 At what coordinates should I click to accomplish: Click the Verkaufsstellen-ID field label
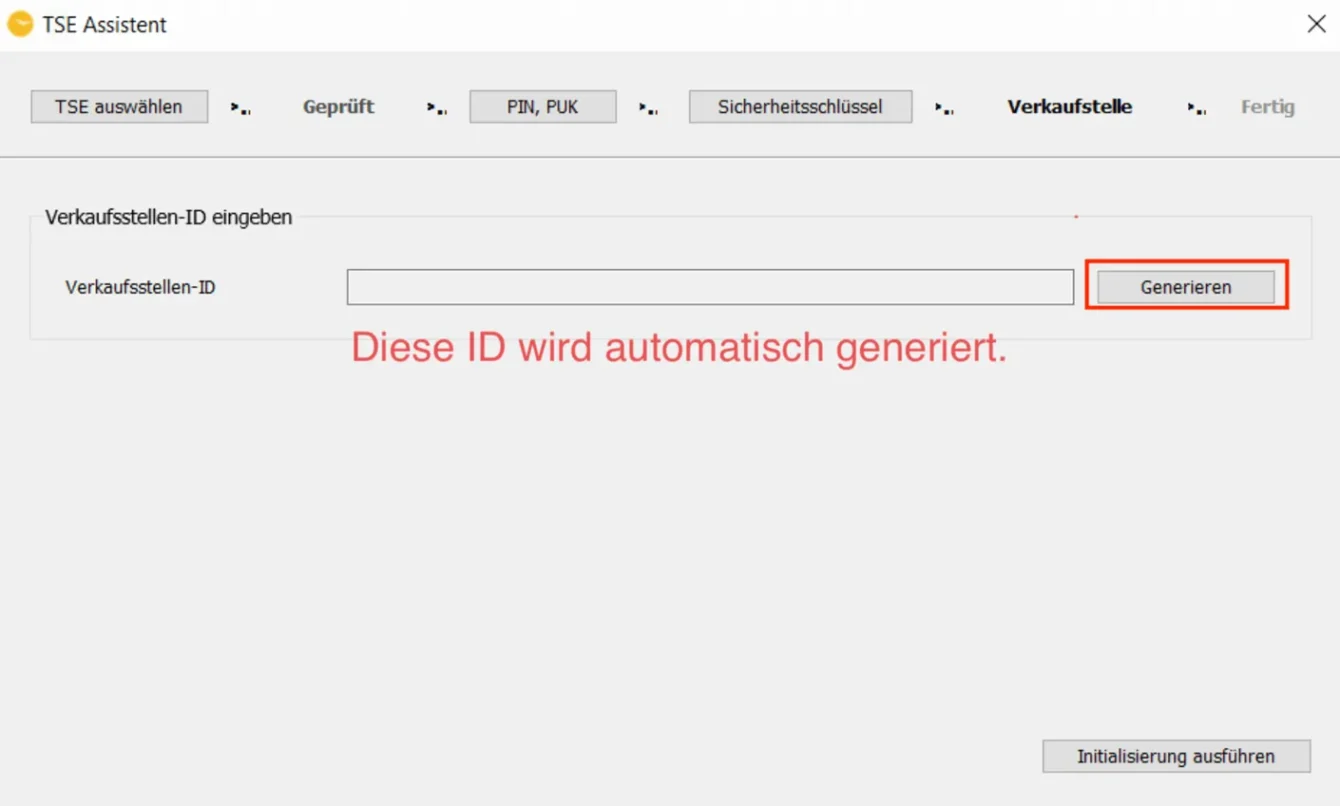(140, 287)
